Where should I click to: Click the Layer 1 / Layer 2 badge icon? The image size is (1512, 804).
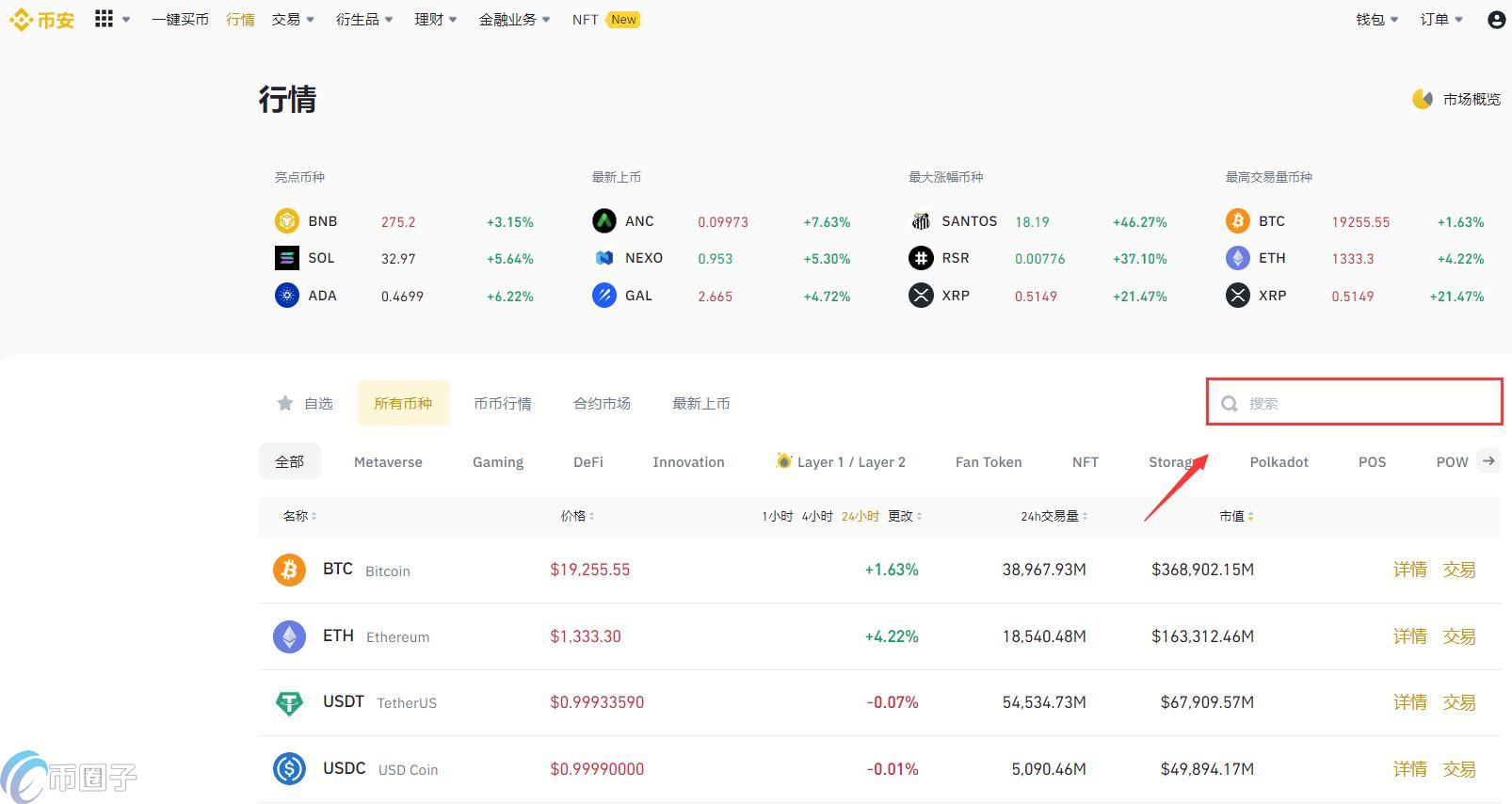[783, 460]
